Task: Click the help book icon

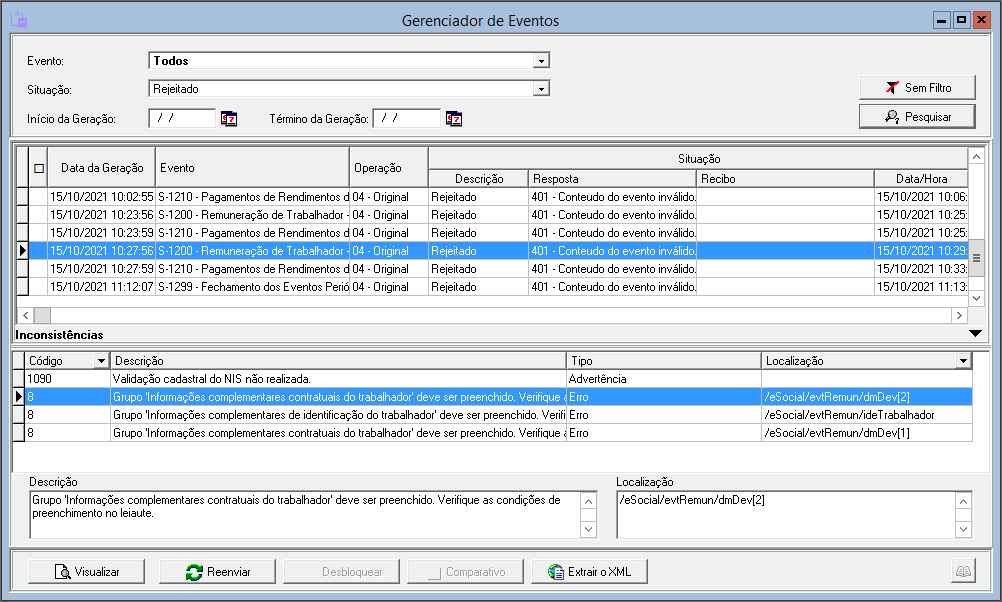Action: click(x=963, y=572)
